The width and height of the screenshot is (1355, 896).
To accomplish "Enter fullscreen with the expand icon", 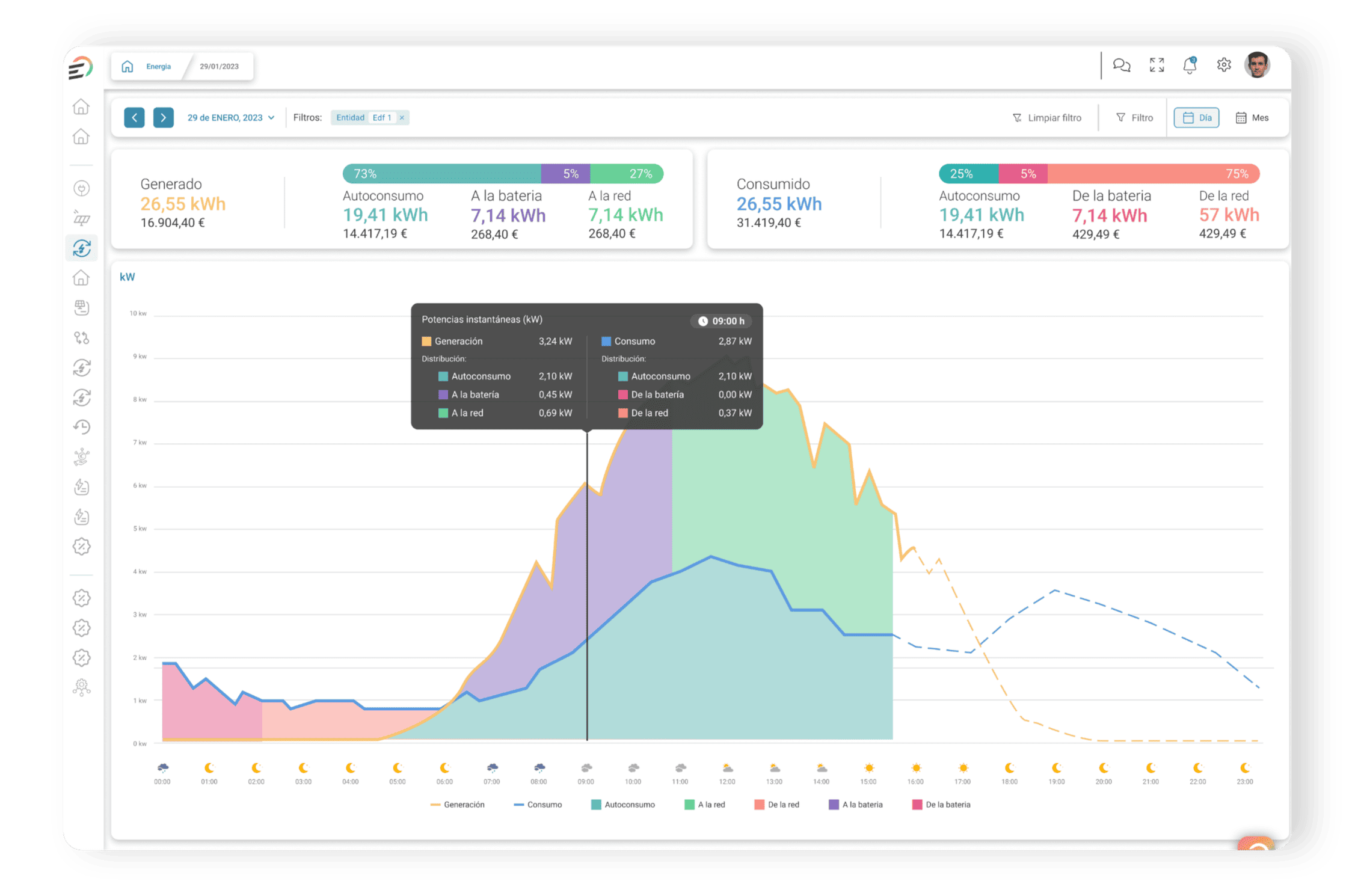I will coord(1157,65).
